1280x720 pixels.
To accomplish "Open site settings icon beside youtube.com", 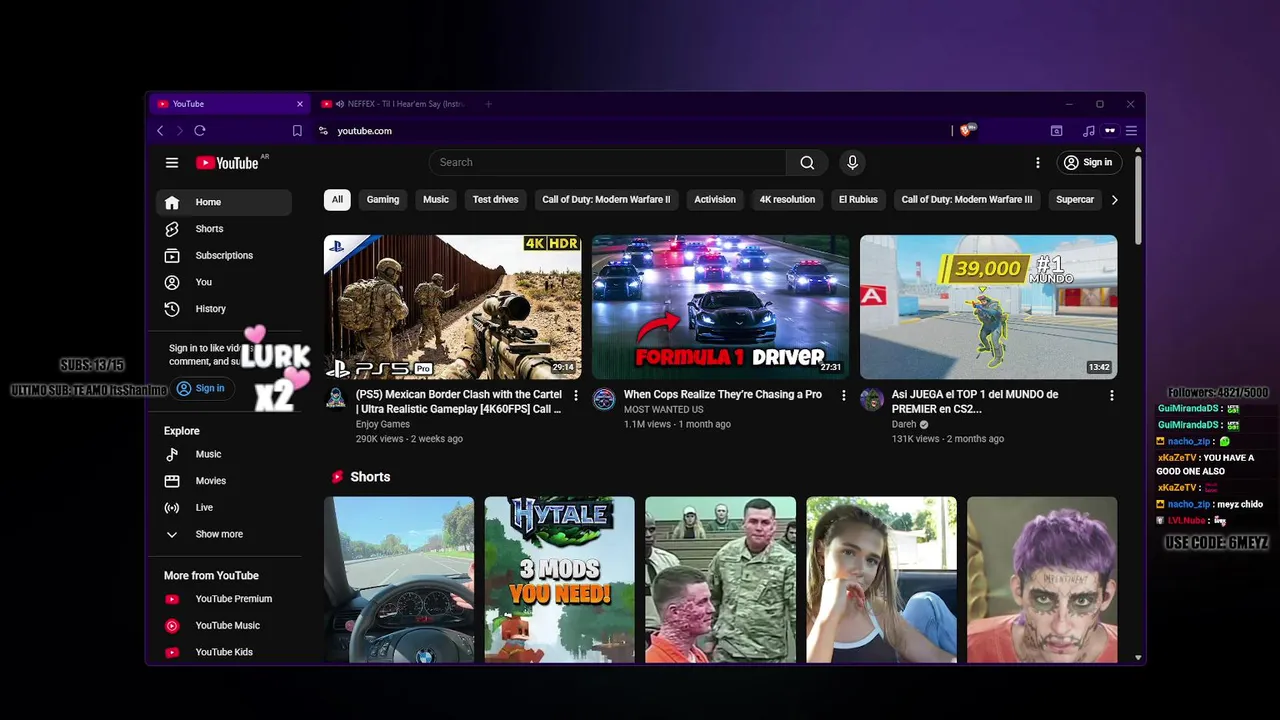I will [x=323, y=131].
